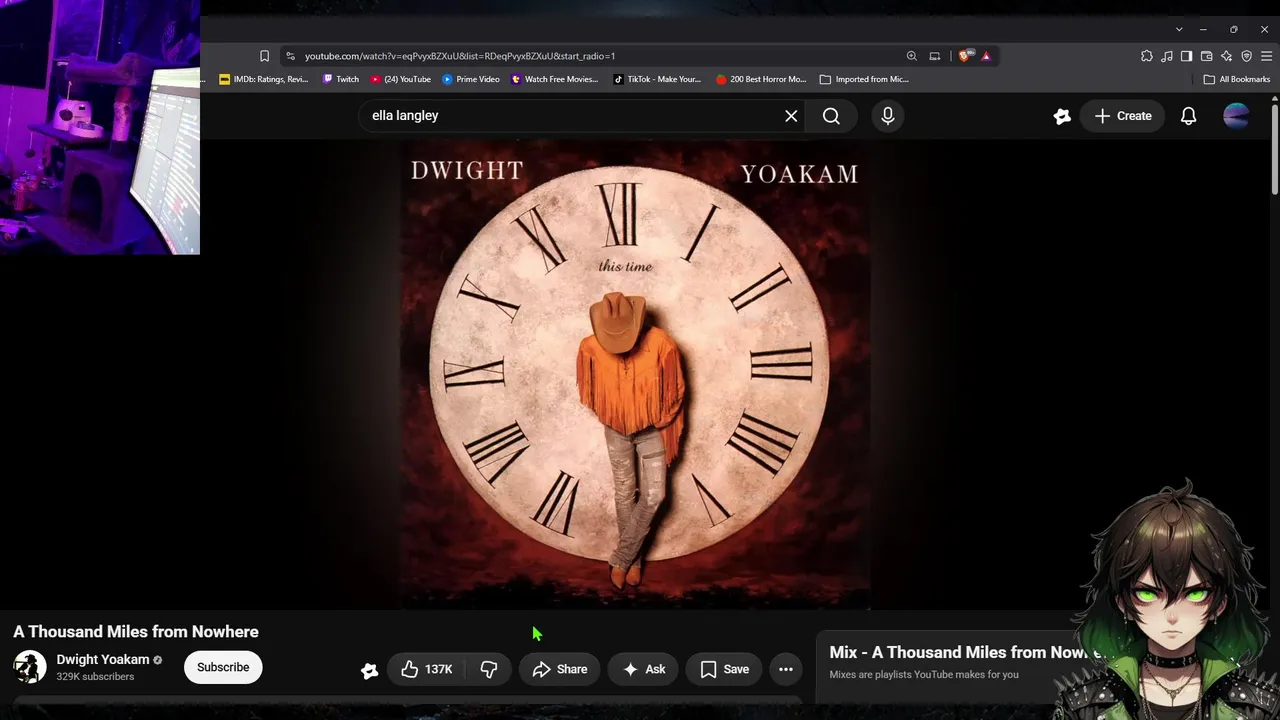Image resolution: width=1280 pixels, height=720 pixels.
Task: Save the video to a playlist
Action: (x=725, y=669)
